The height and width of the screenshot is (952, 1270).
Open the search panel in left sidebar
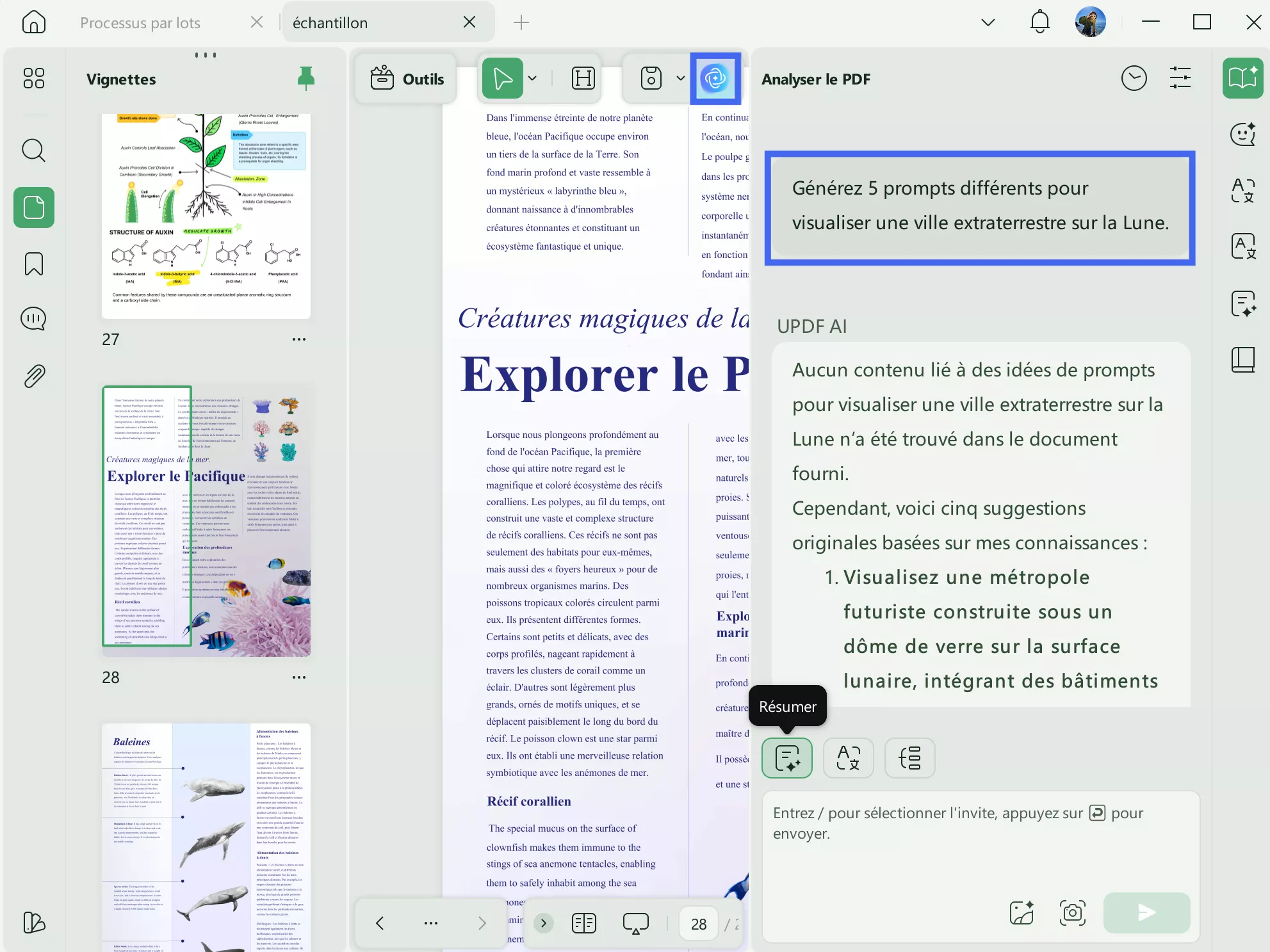point(33,150)
